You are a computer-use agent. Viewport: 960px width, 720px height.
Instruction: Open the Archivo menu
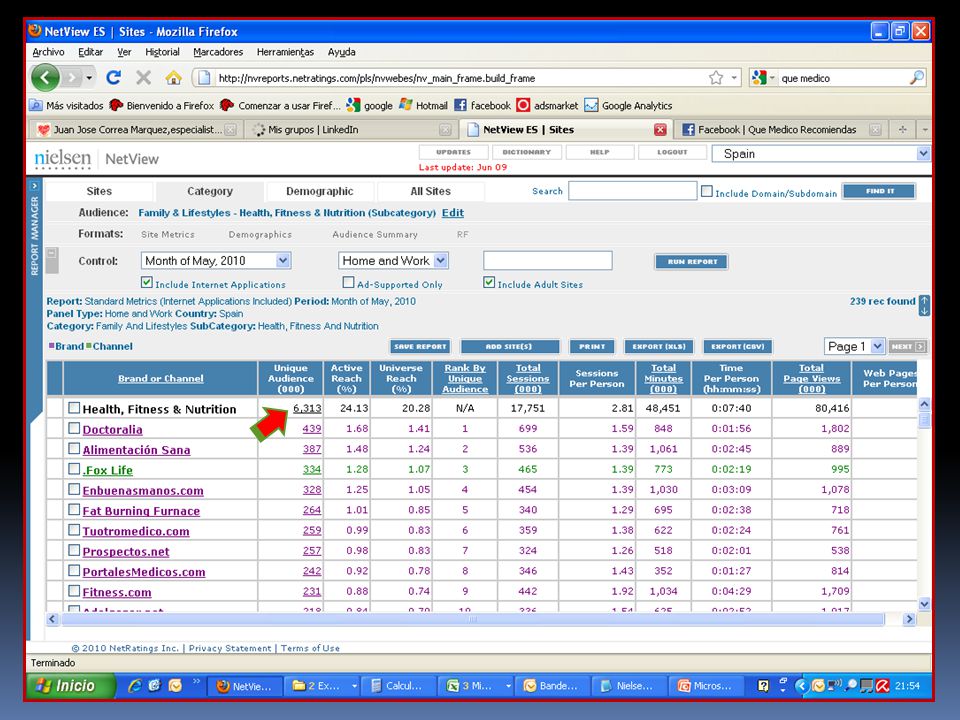(48, 52)
